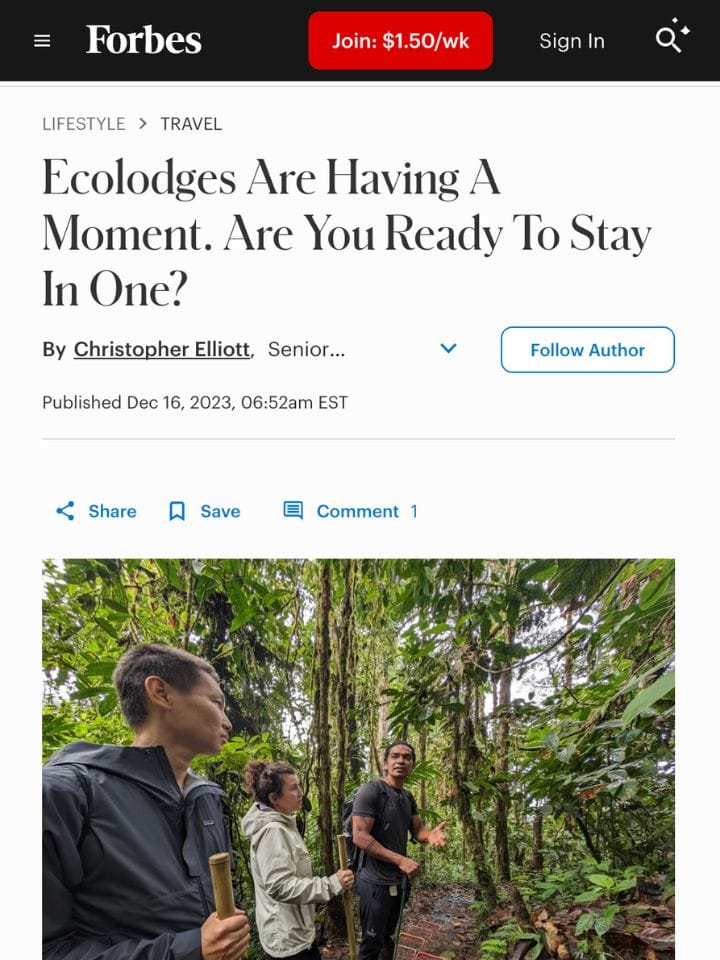Click the search magnifier icon
The image size is (720, 960).
(x=668, y=38)
